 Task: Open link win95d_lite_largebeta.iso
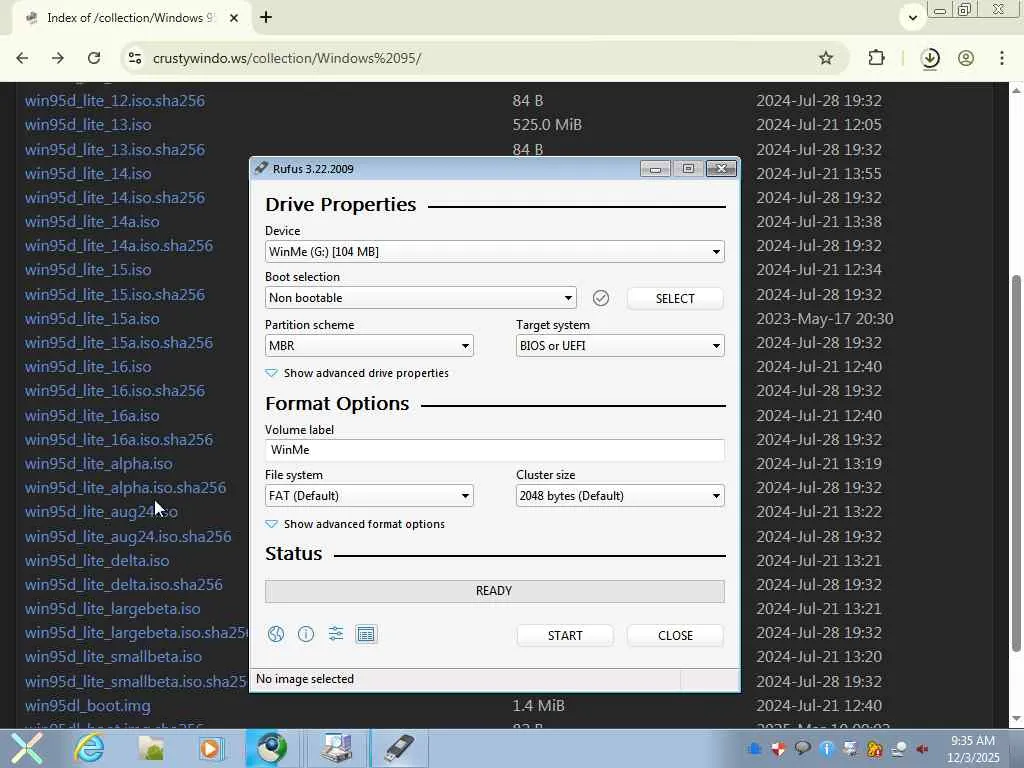tap(113, 609)
